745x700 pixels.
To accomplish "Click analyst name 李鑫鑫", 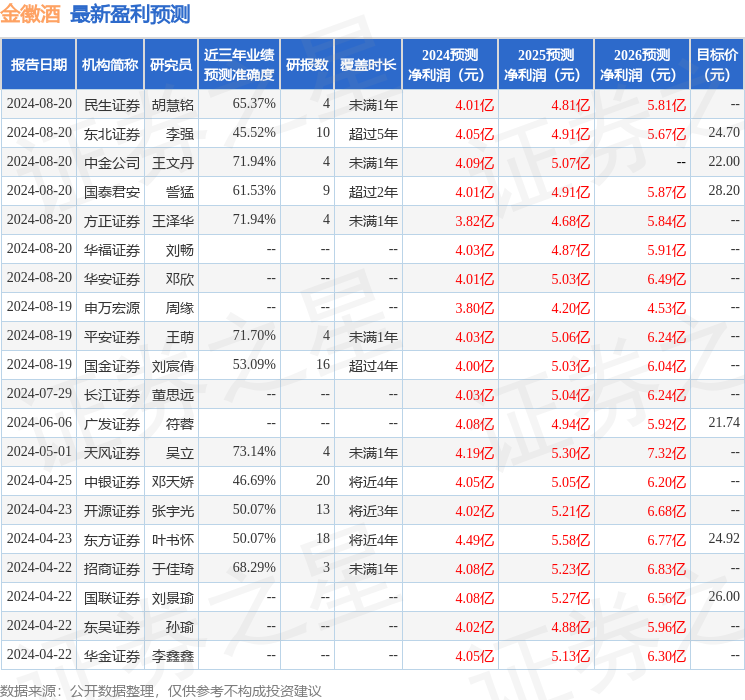I will coord(173,656).
